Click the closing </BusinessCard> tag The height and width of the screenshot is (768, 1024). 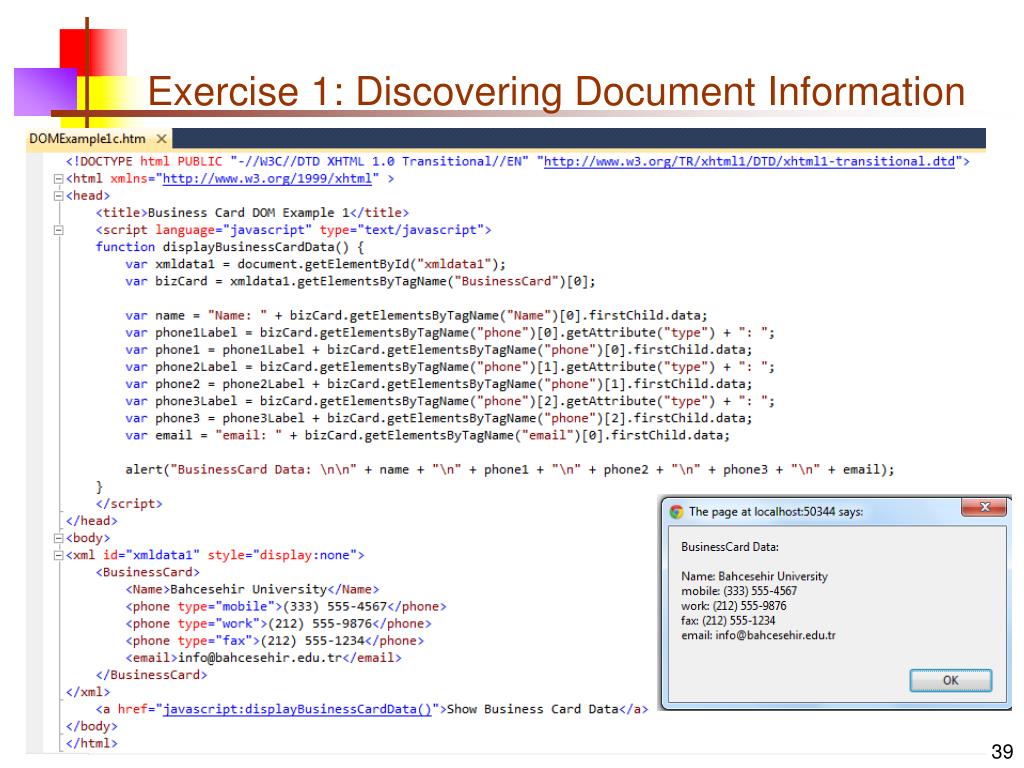(152, 675)
